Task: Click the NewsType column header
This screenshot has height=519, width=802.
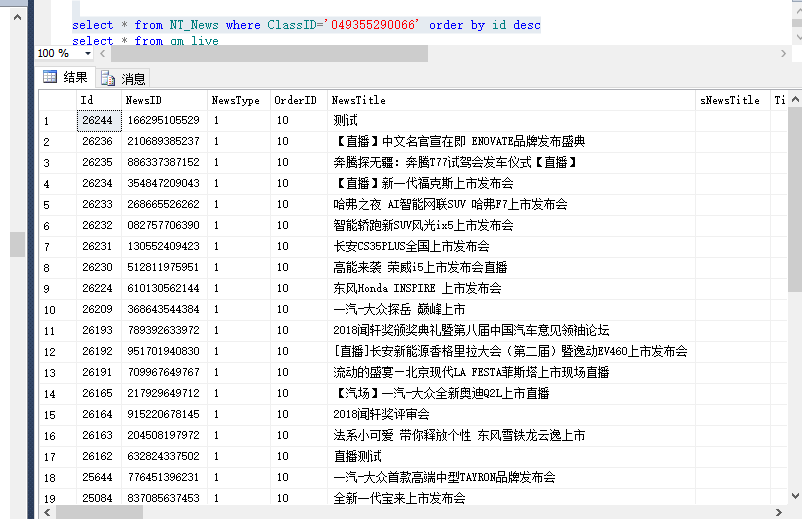Action: [237, 100]
